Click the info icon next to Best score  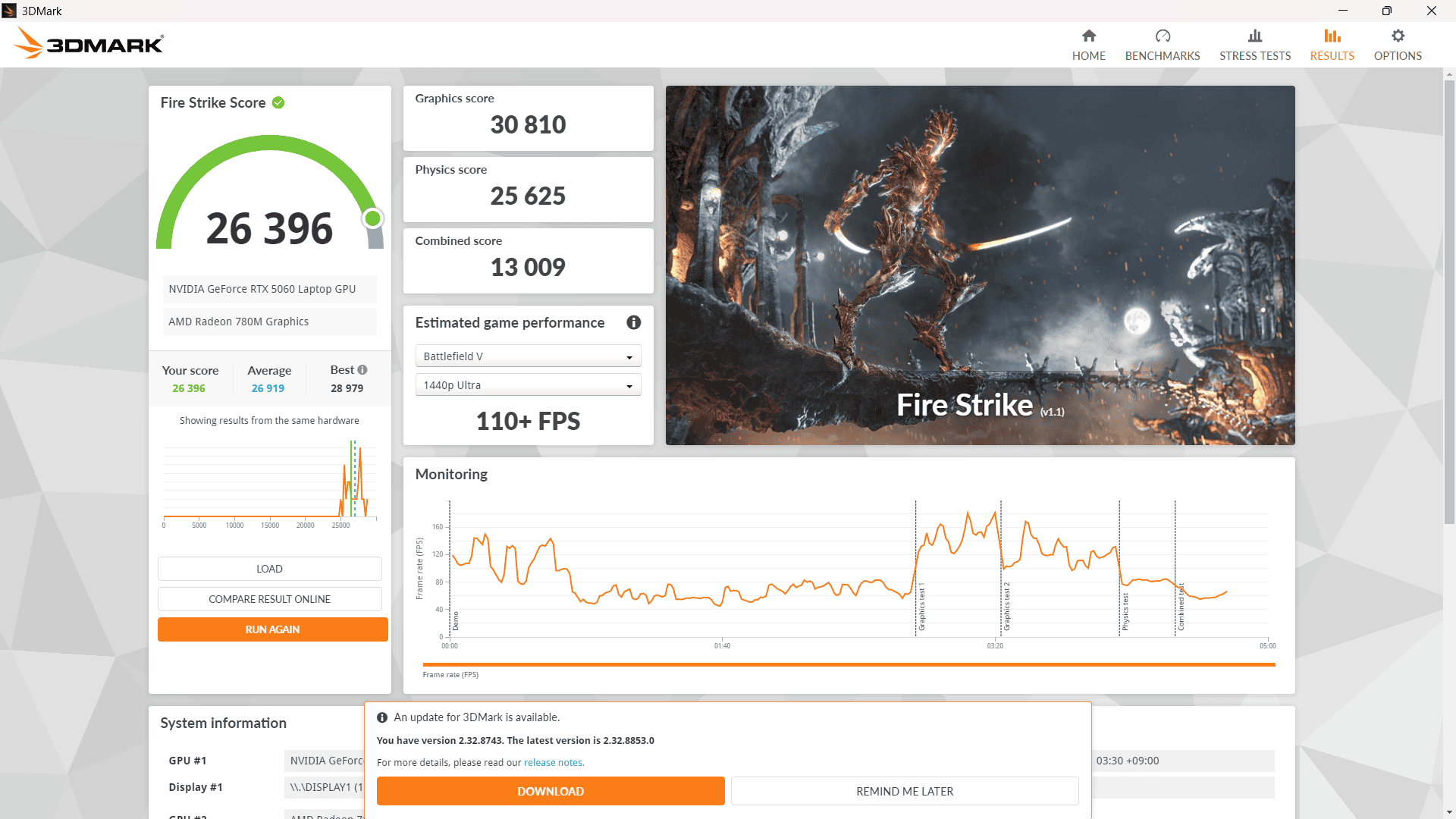pos(362,369)
